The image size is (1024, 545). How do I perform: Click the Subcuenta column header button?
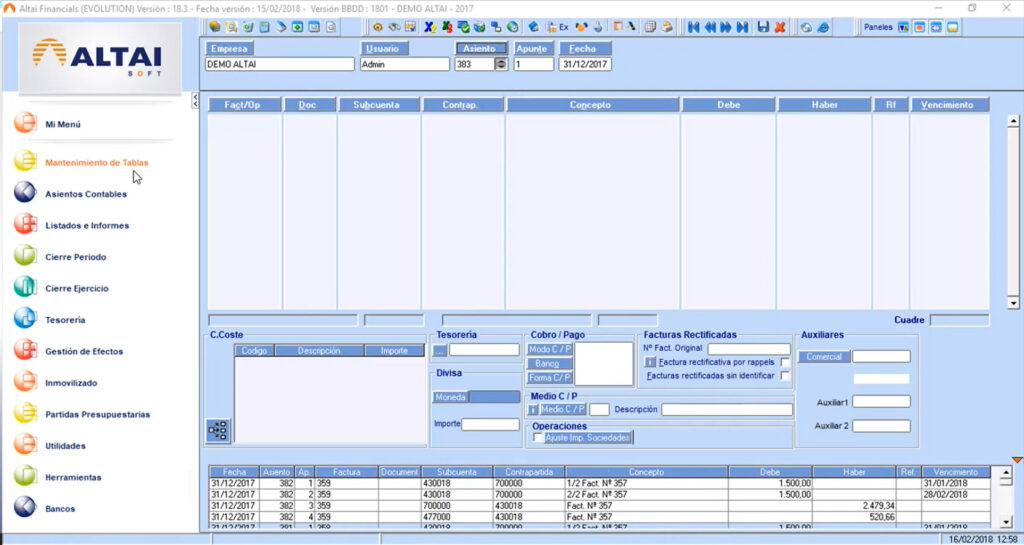[x=379, y=104]
